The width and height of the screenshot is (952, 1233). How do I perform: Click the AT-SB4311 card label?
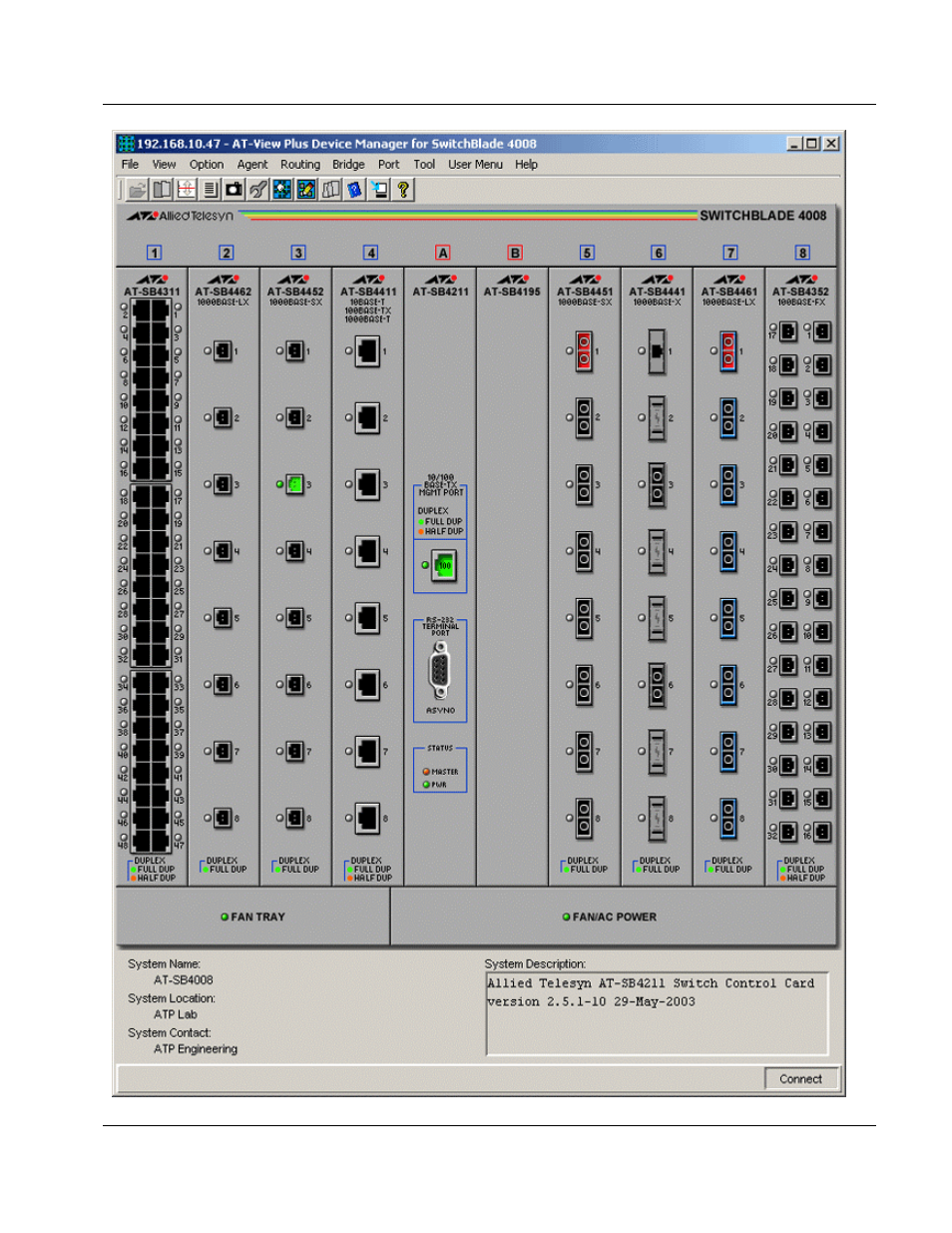[153, 293]
